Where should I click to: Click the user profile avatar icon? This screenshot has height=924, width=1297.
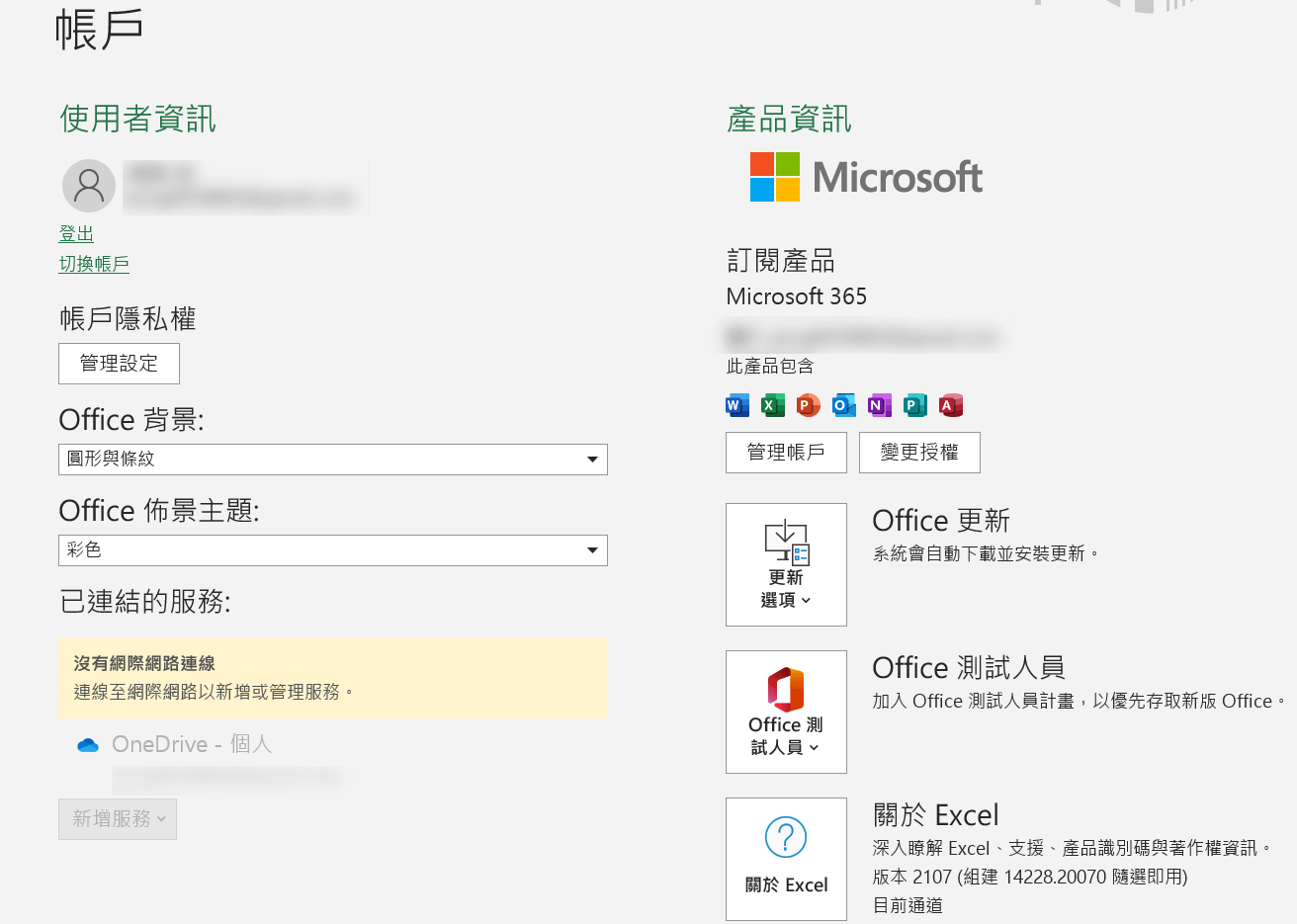89,186
